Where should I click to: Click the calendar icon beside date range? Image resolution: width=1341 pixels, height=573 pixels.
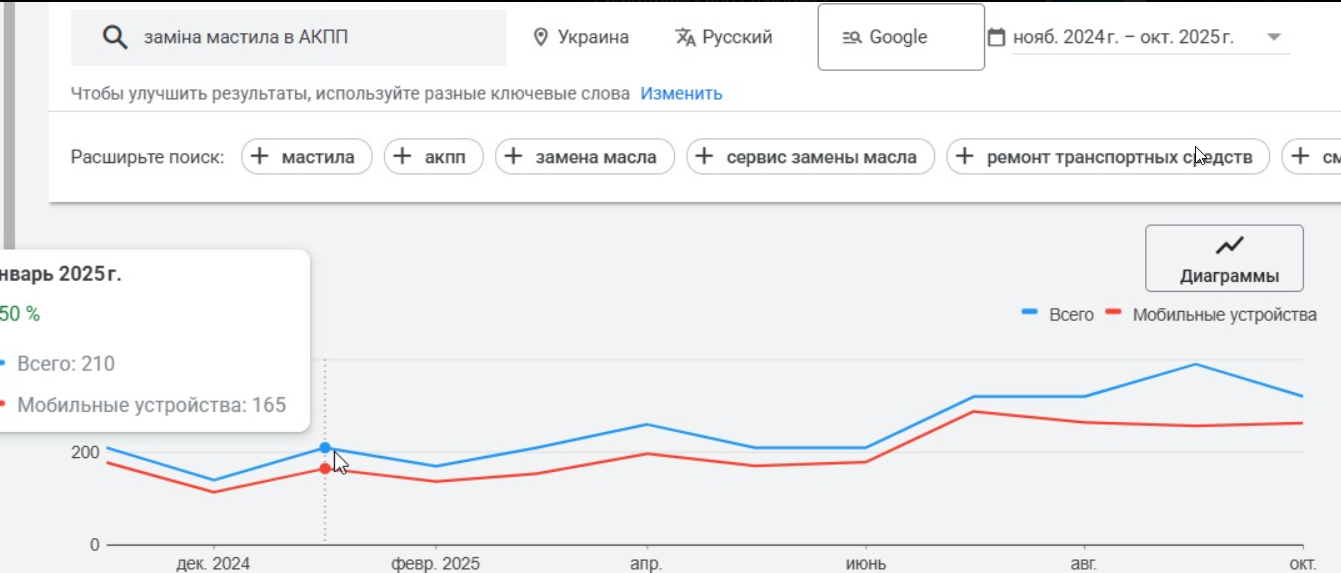pos(996,38)
